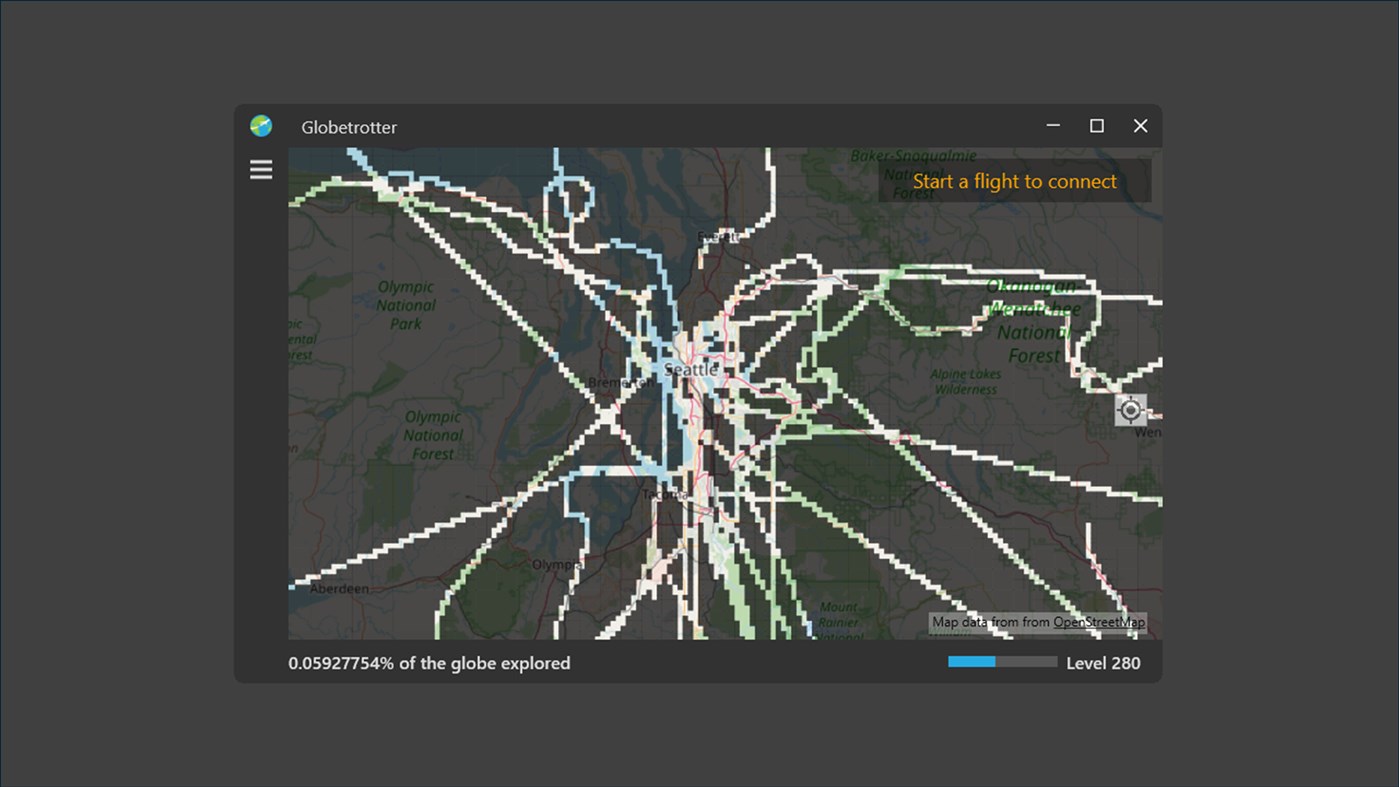Click Alpine Lakes Wilderness label on map
Screen dimensions: 1399x787
point(965,382)
